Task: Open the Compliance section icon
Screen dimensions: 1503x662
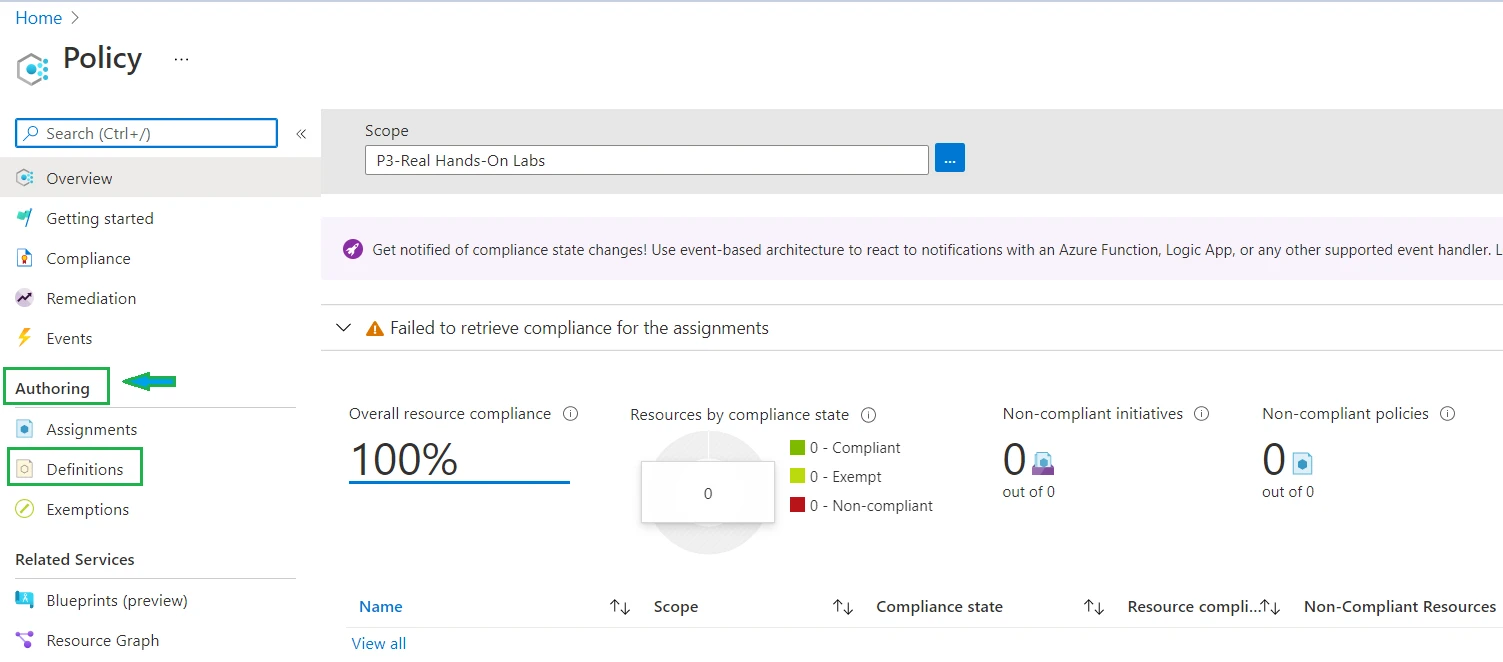Action: point(24,257)
